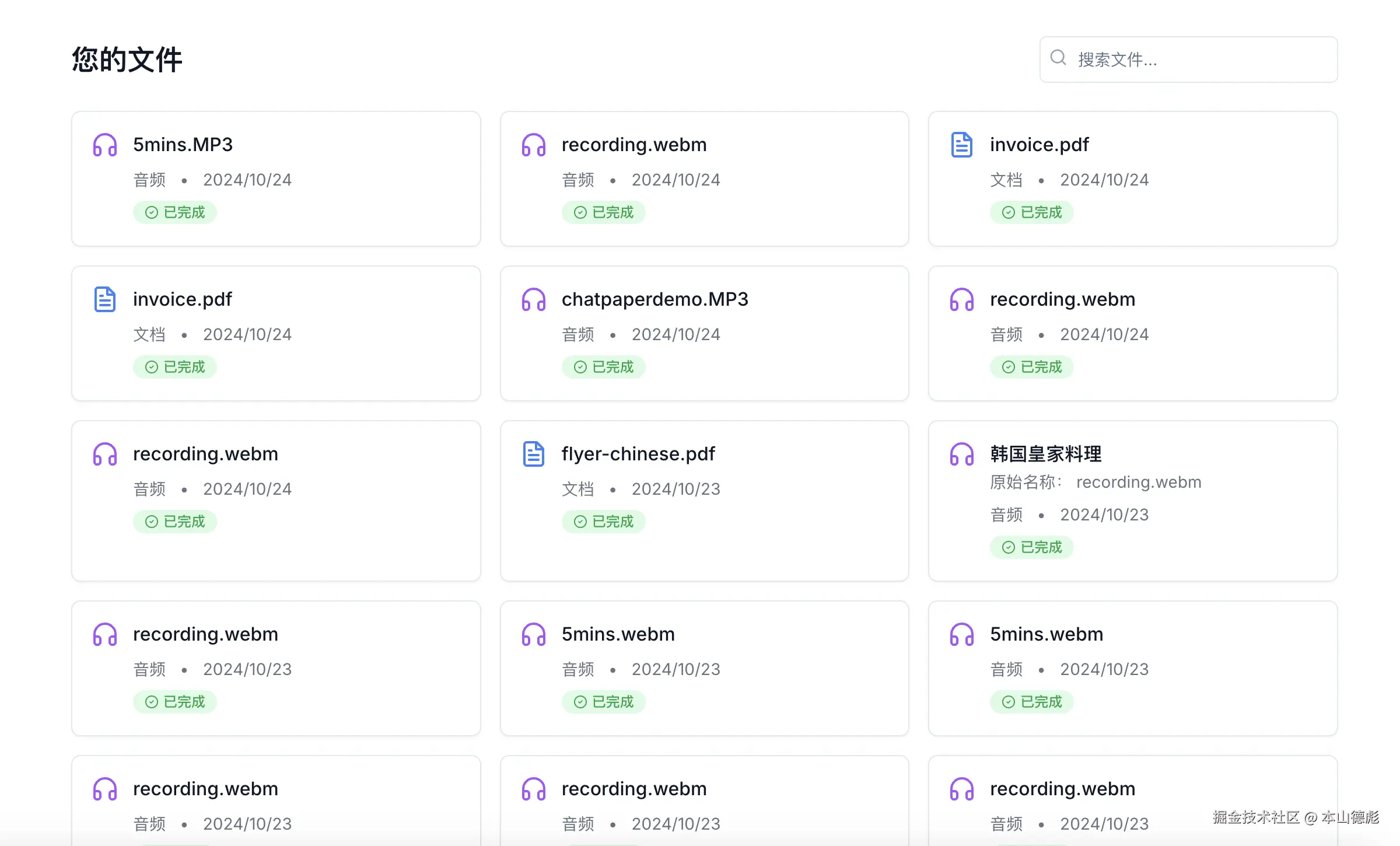Click the headphones icon next to 韩国皇家料理
The image size is (1400, 846).
(961, 454)
